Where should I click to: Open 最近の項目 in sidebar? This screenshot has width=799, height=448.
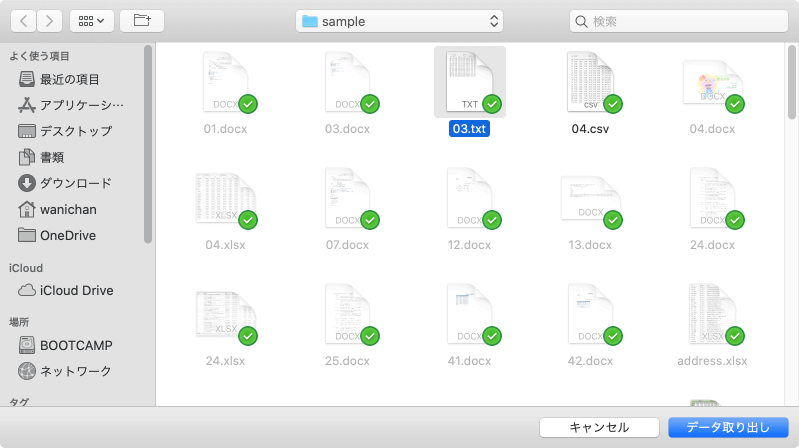tap(59, 79)
